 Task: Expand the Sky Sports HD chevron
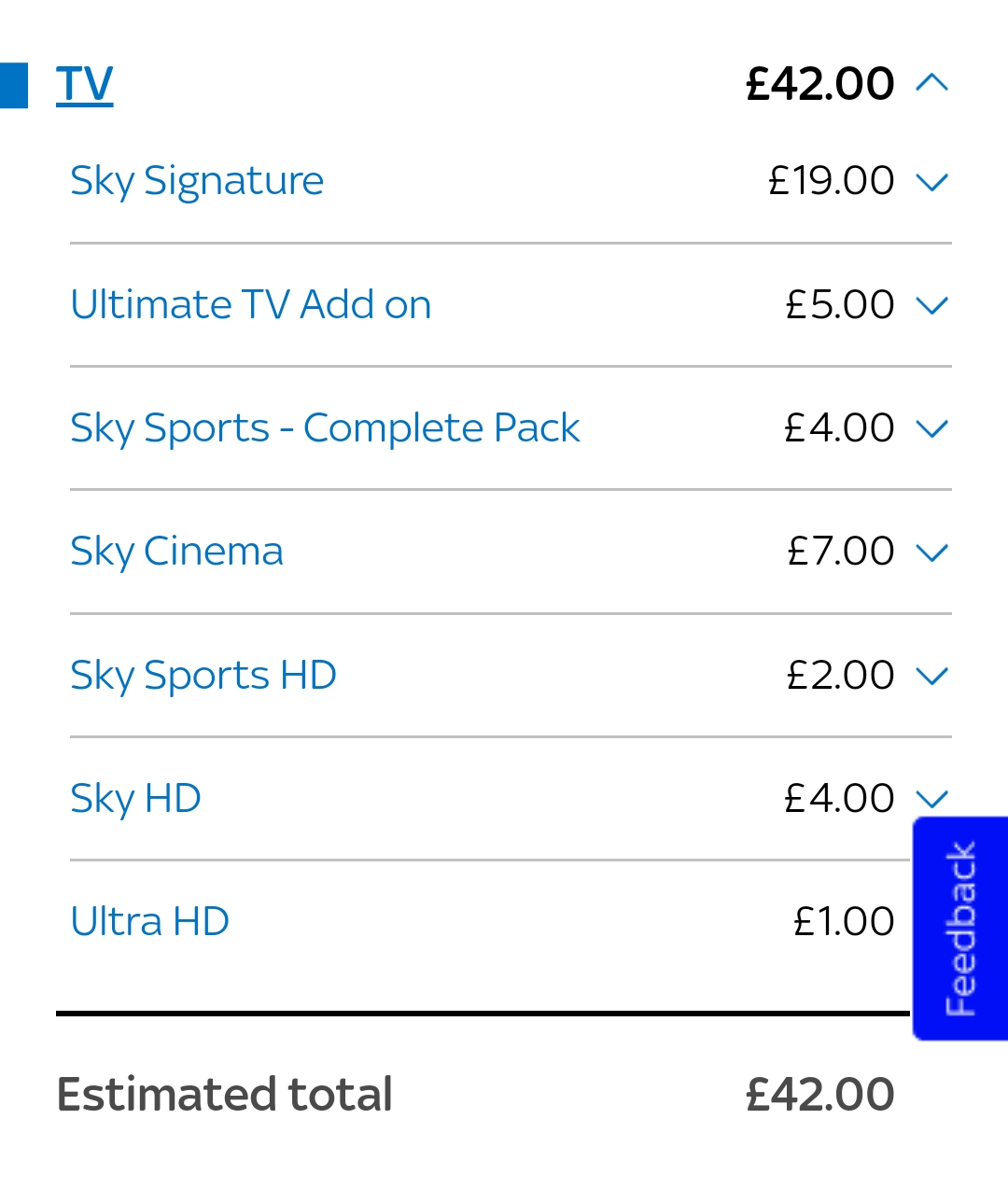tap(932, 676)
